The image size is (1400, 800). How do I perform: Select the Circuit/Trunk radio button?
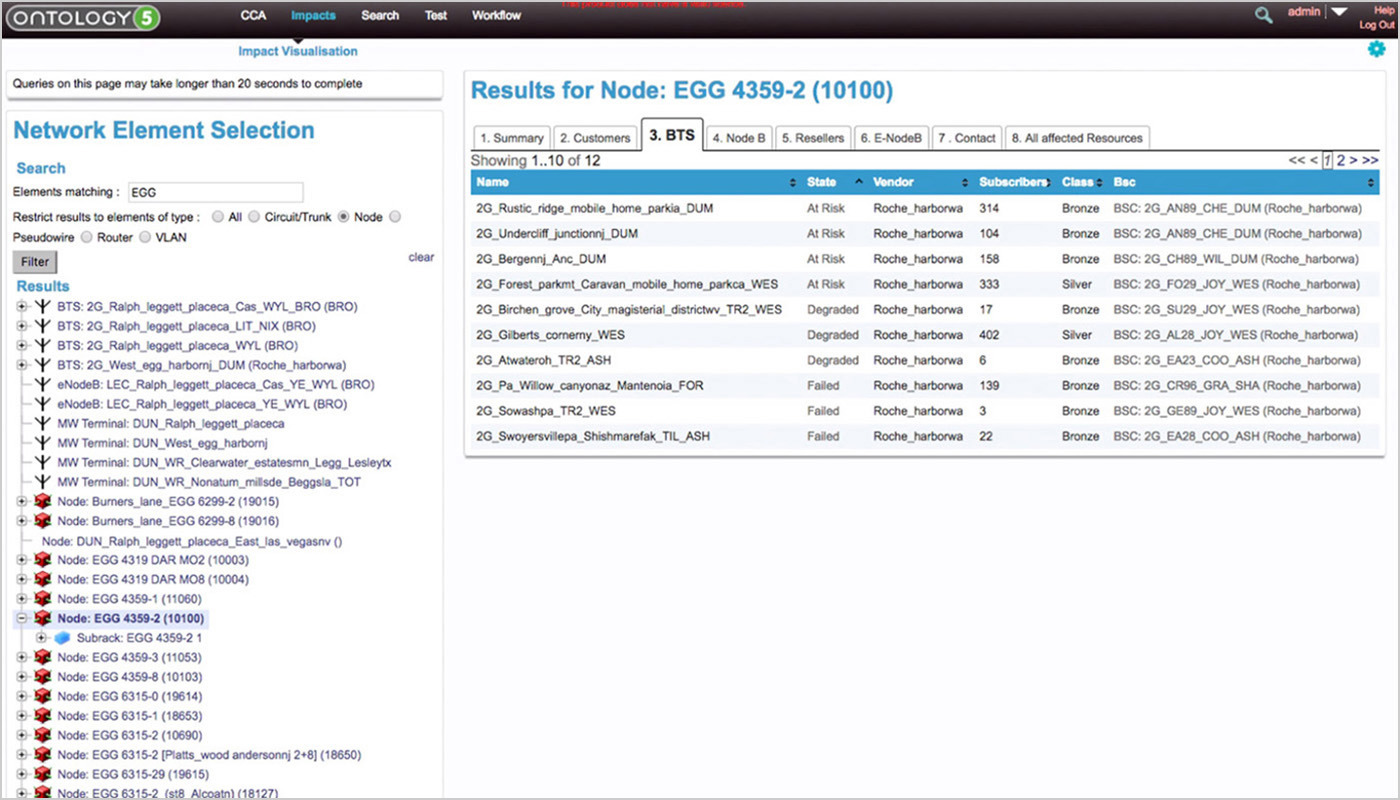click(x=254, y=217)
